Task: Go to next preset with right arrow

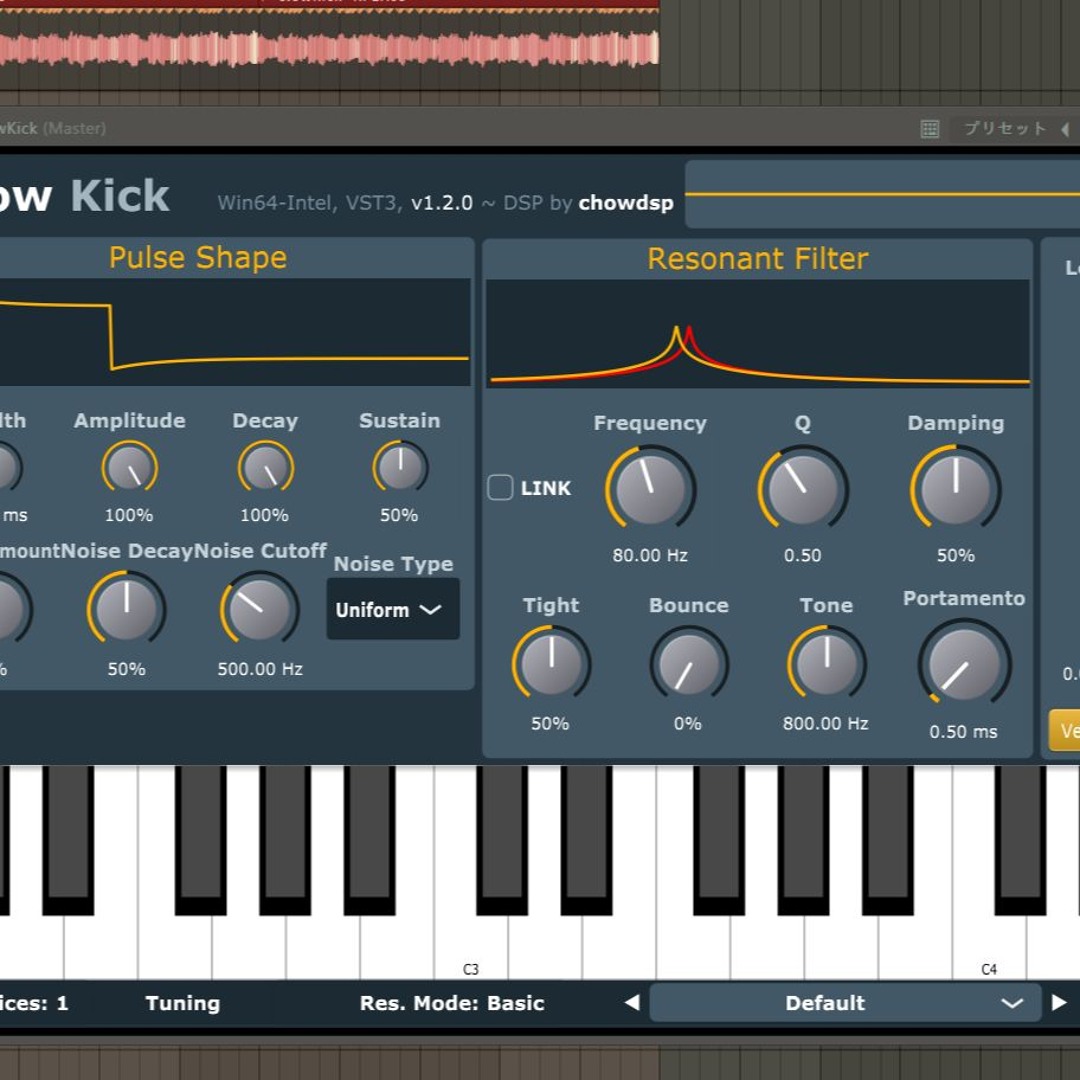Action: click(1059, 1002)
